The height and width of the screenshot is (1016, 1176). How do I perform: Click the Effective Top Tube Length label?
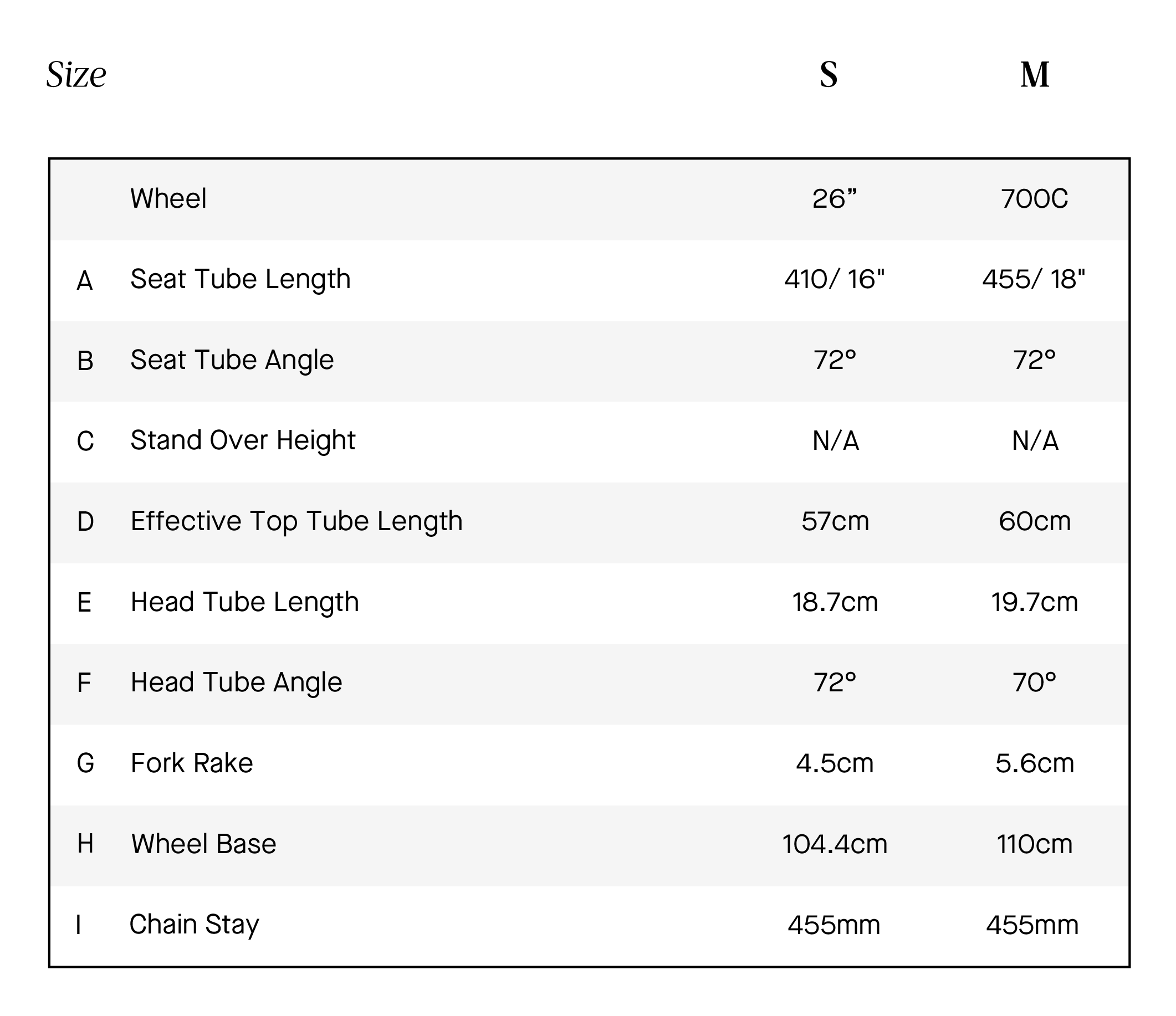tap(296, 521)
